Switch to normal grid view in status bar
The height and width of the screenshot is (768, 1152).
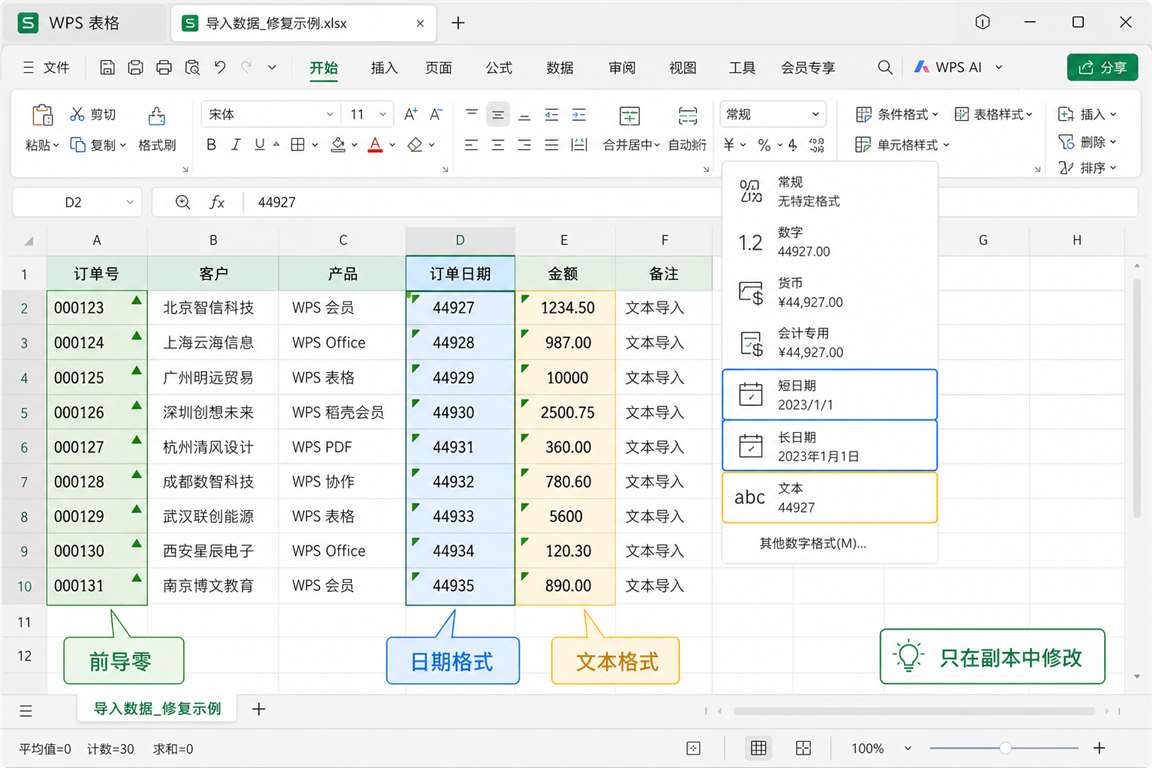[x=758, y=748]
